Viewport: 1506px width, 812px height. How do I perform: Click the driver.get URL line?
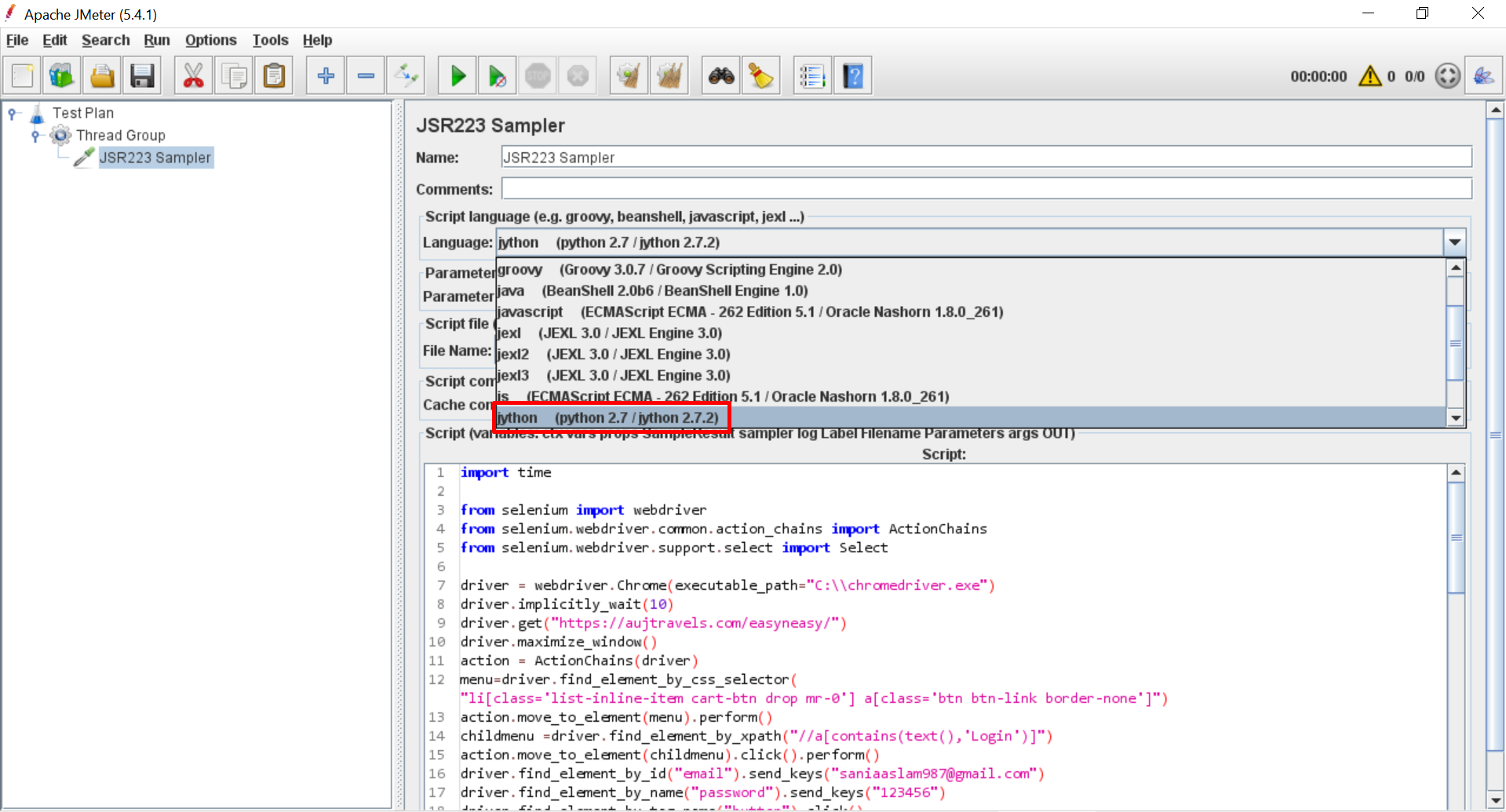tap(653, 623)
